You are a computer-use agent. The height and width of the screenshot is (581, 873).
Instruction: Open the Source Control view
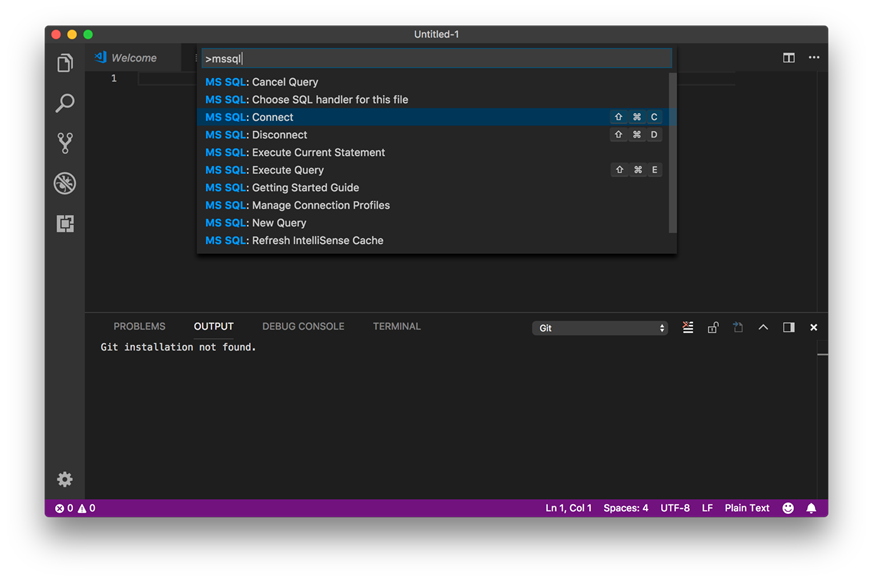65,143
